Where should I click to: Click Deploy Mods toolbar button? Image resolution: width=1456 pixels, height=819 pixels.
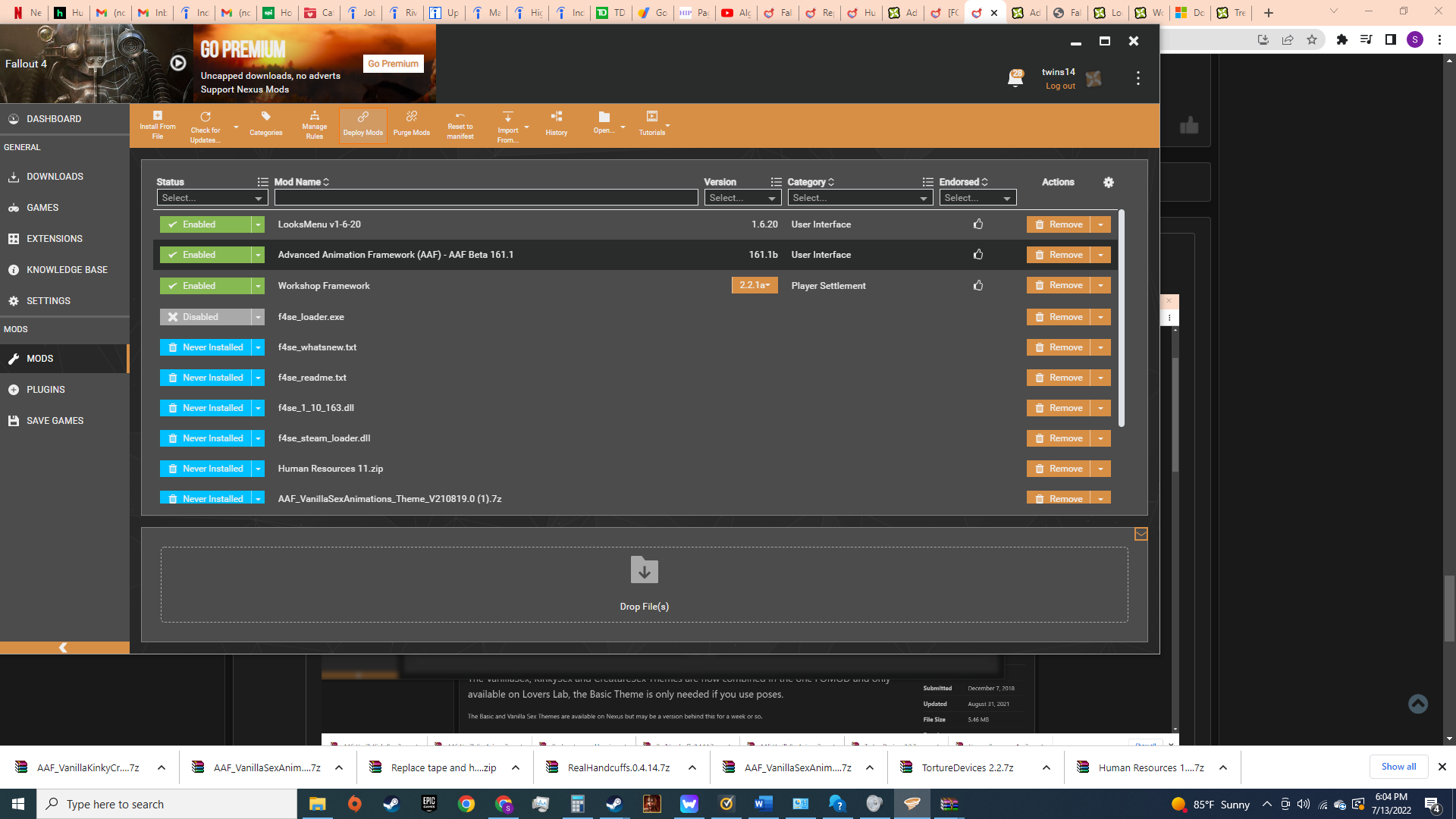(x=363, y=125)
